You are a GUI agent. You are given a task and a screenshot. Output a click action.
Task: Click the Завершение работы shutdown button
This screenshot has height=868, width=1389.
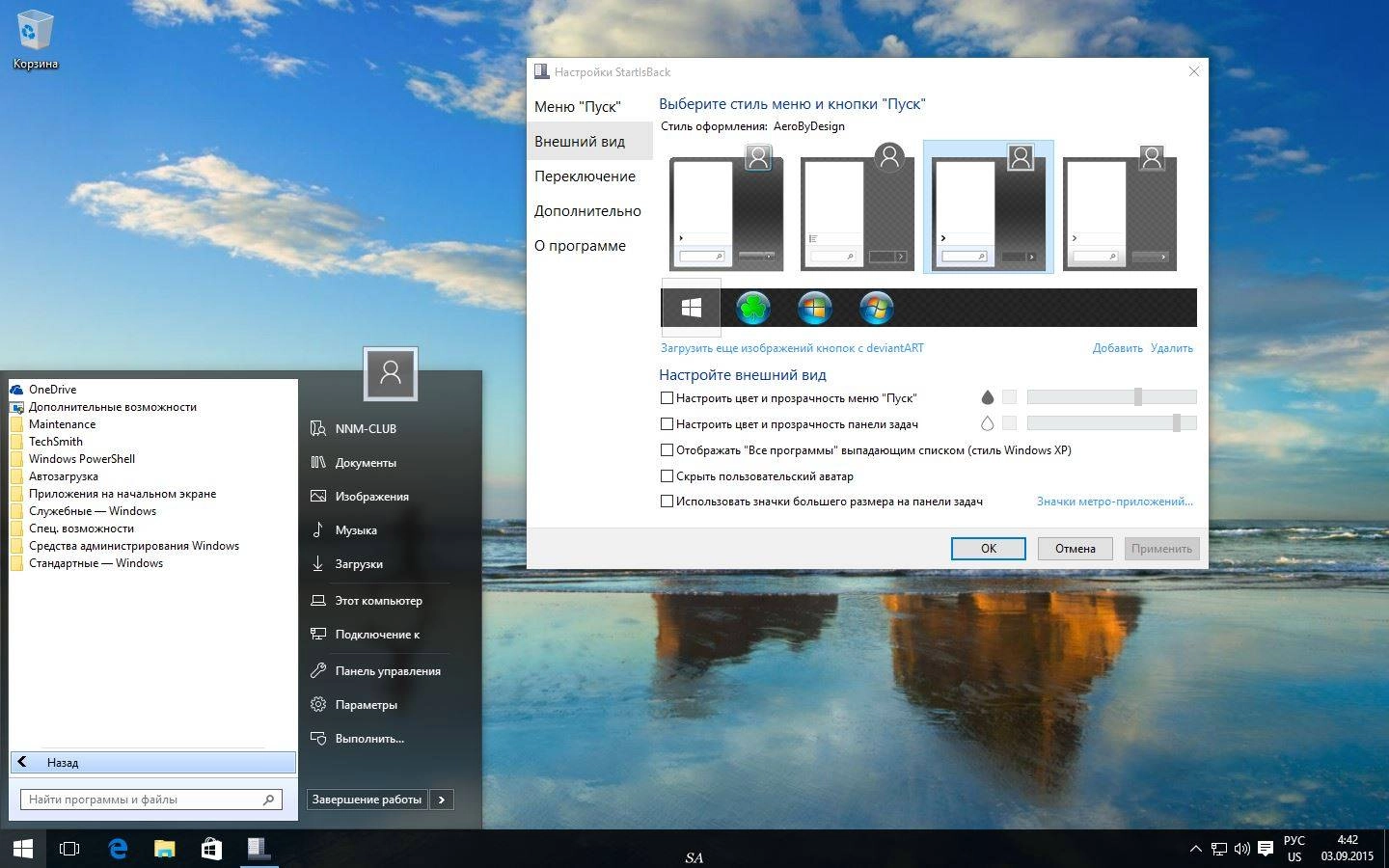368,800
